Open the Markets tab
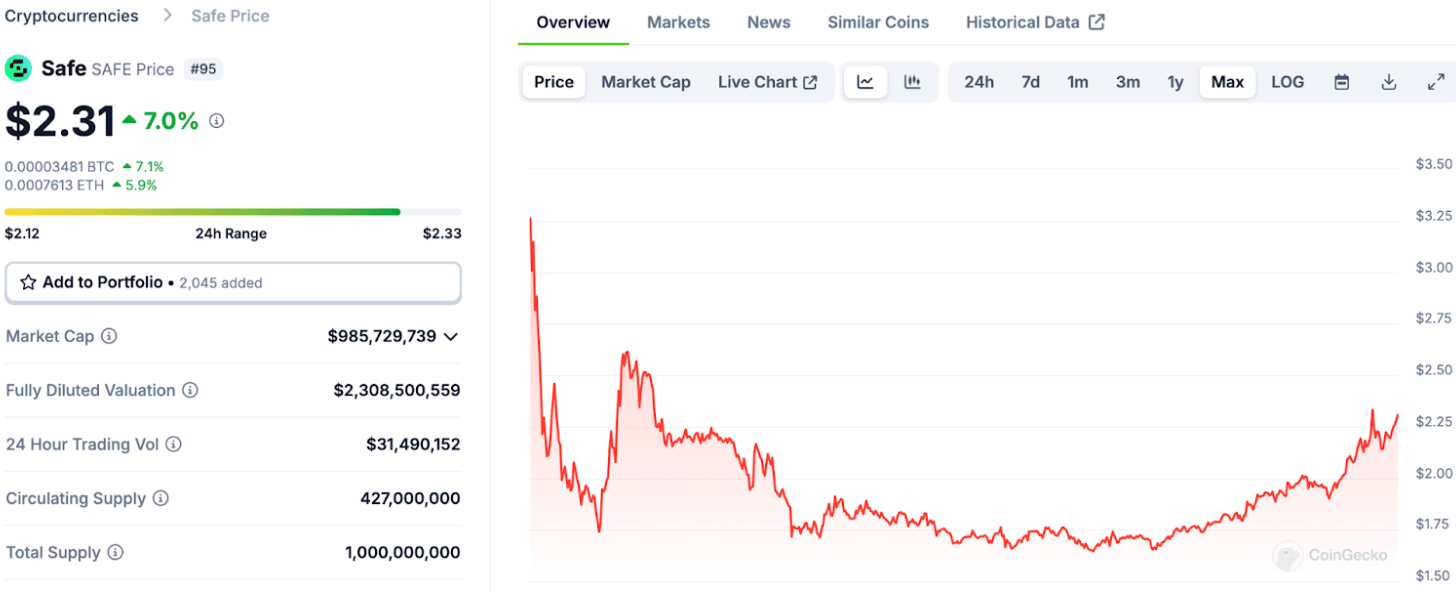Viewport: 1456px width, 592px height. click(x=678, y=22)
